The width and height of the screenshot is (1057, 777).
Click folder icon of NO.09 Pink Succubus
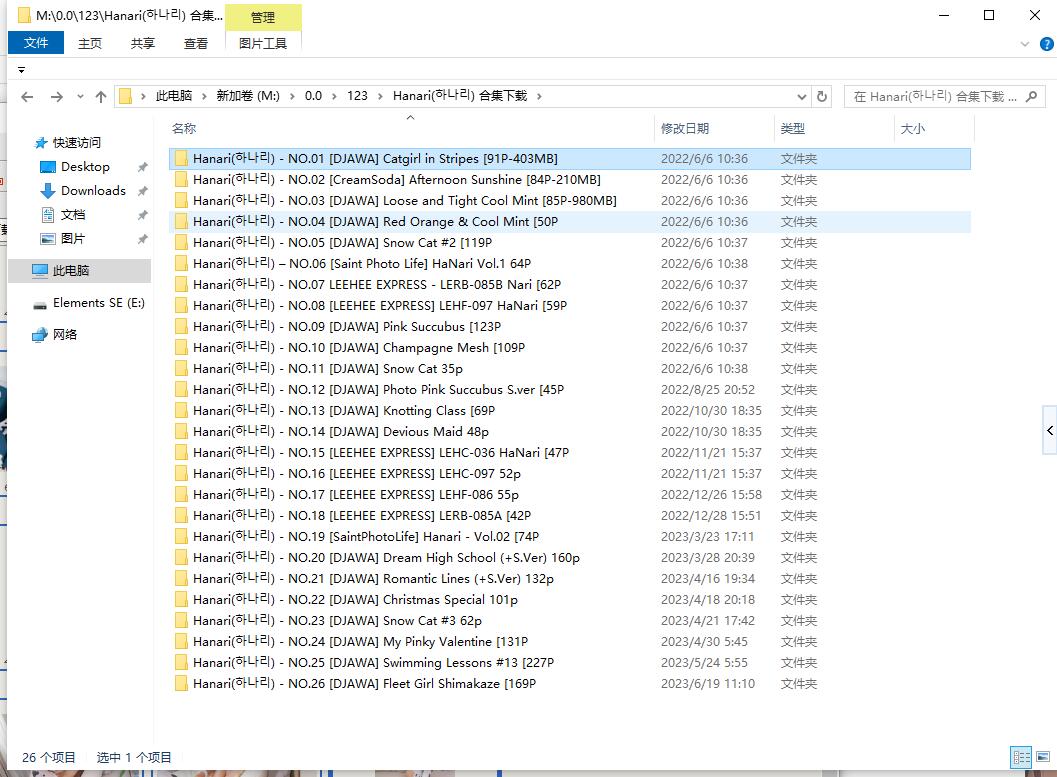181,326
